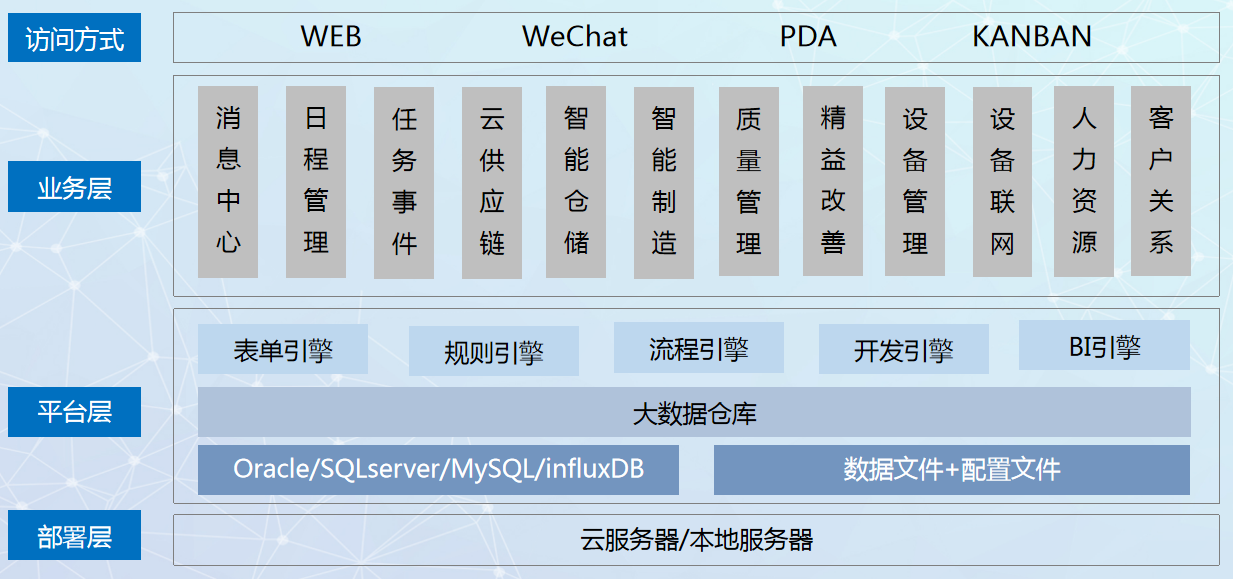
Task: Choose the WeChat access option
Action: point(574,37)
